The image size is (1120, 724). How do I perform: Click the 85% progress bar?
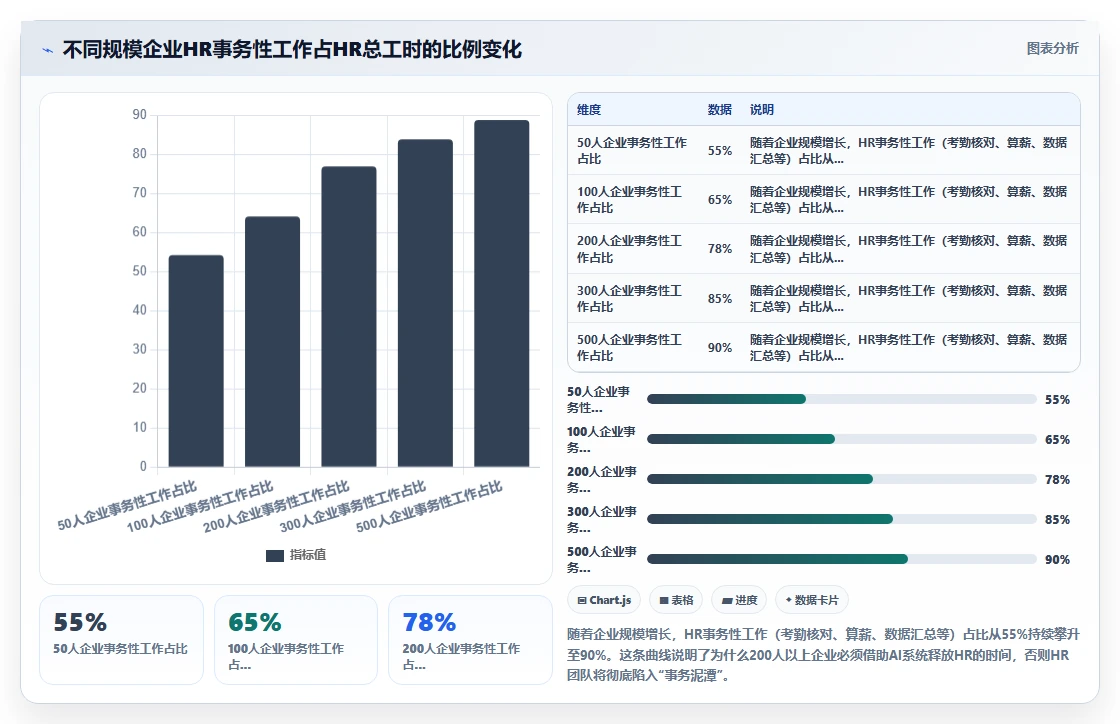(841, 519)
